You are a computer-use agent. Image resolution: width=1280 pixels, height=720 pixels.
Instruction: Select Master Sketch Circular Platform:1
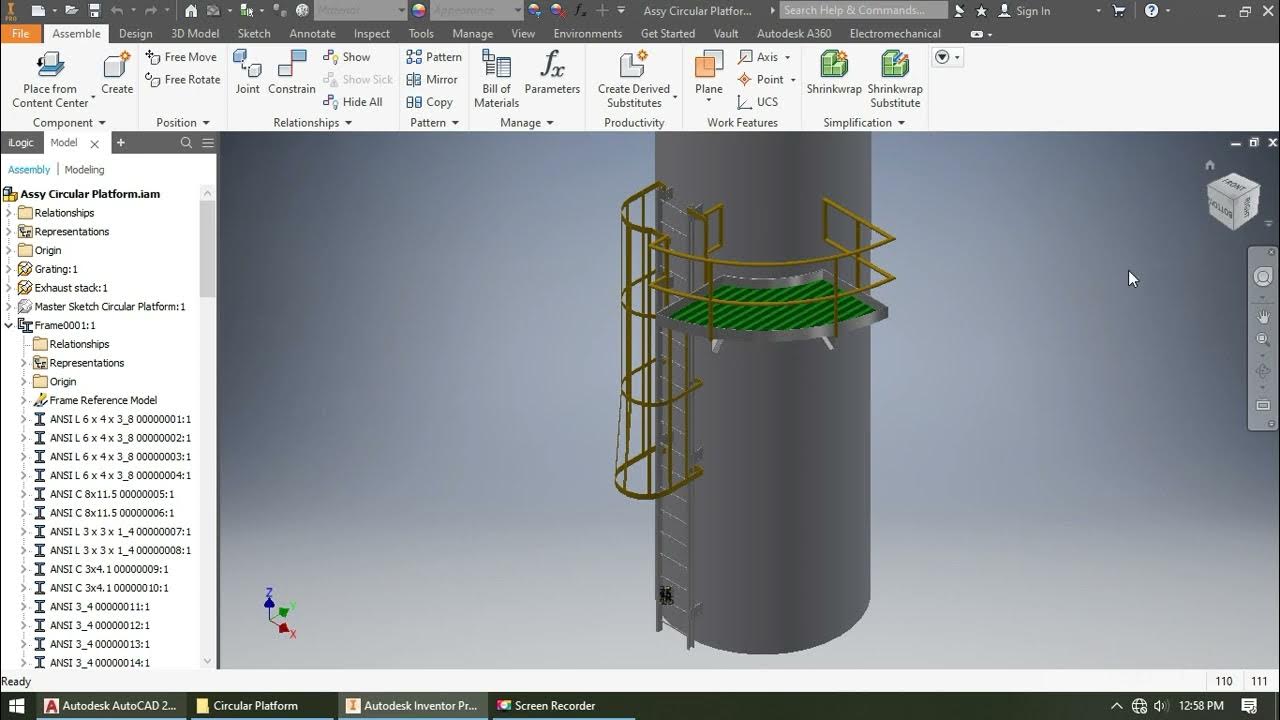click(110, 307)
